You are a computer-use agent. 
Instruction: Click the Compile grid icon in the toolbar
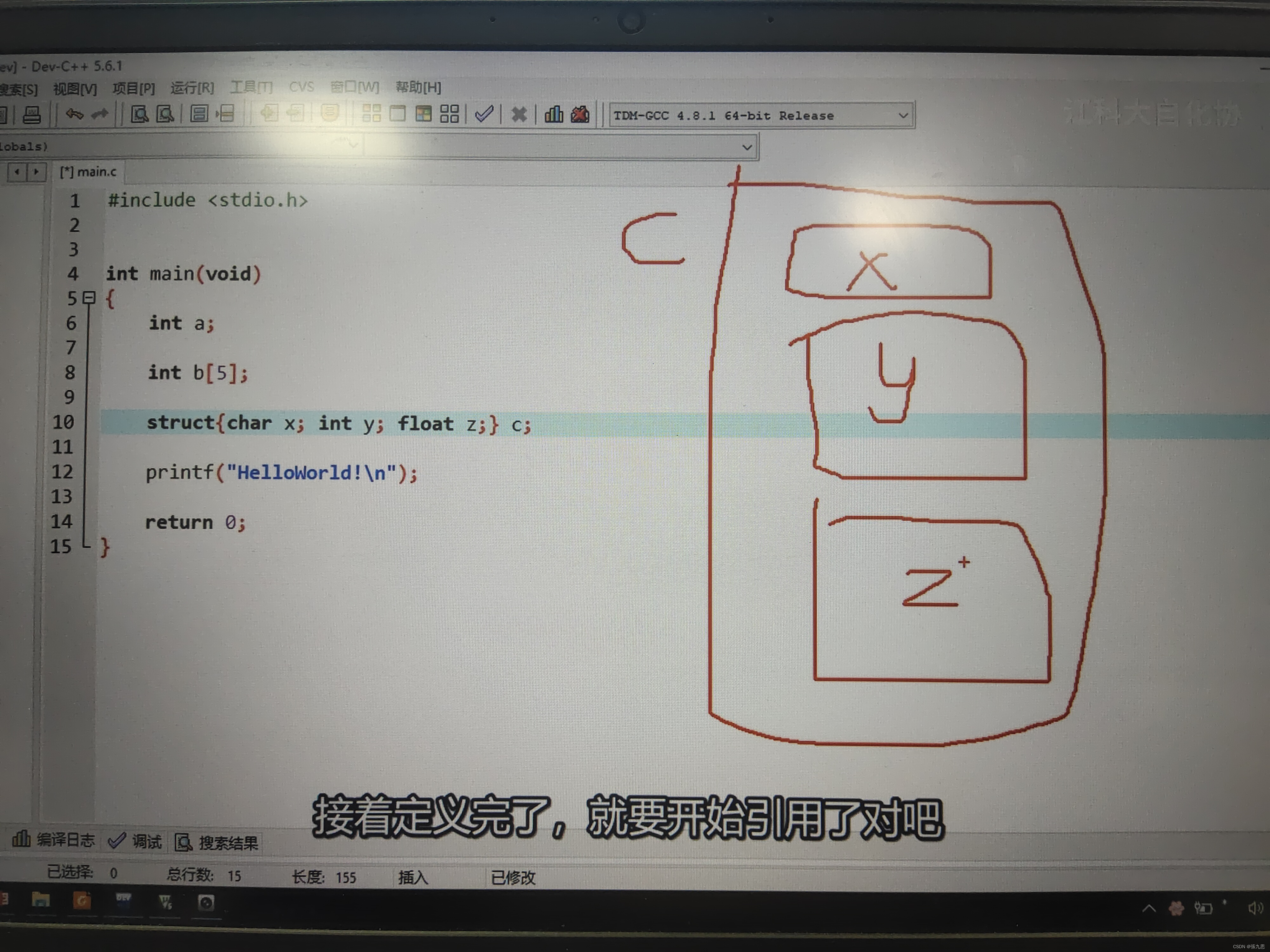pyautogui.click(x=371, y=114)
